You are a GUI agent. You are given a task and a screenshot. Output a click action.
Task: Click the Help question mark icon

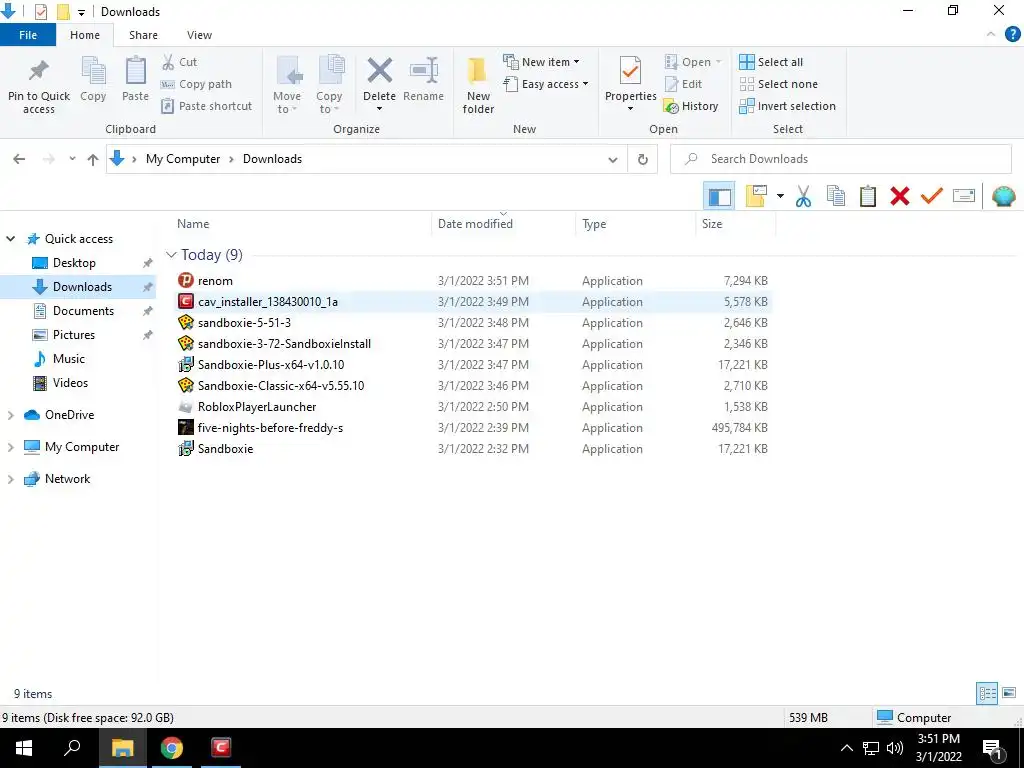tap(1012, 35)
